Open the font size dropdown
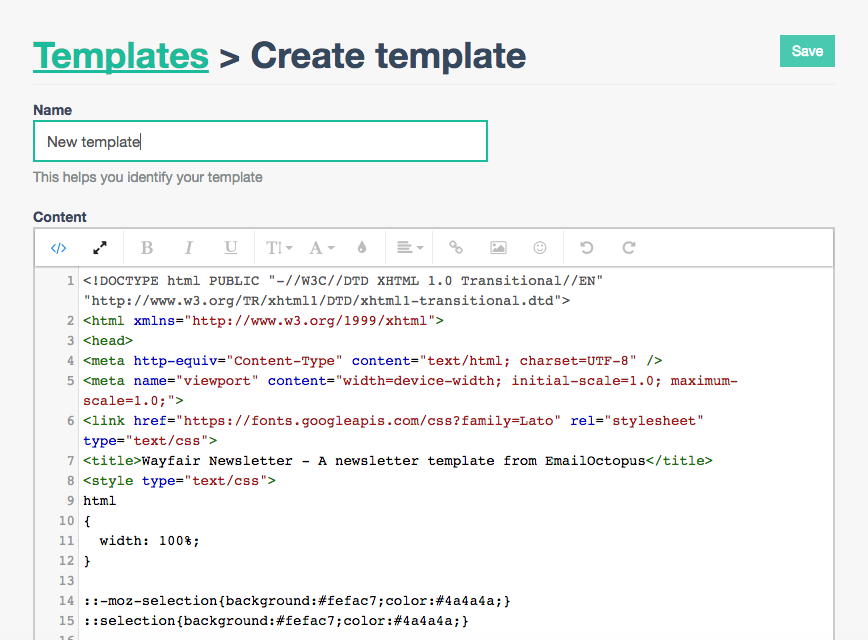Screen dimensions: 868x640 tap(278, 248)
